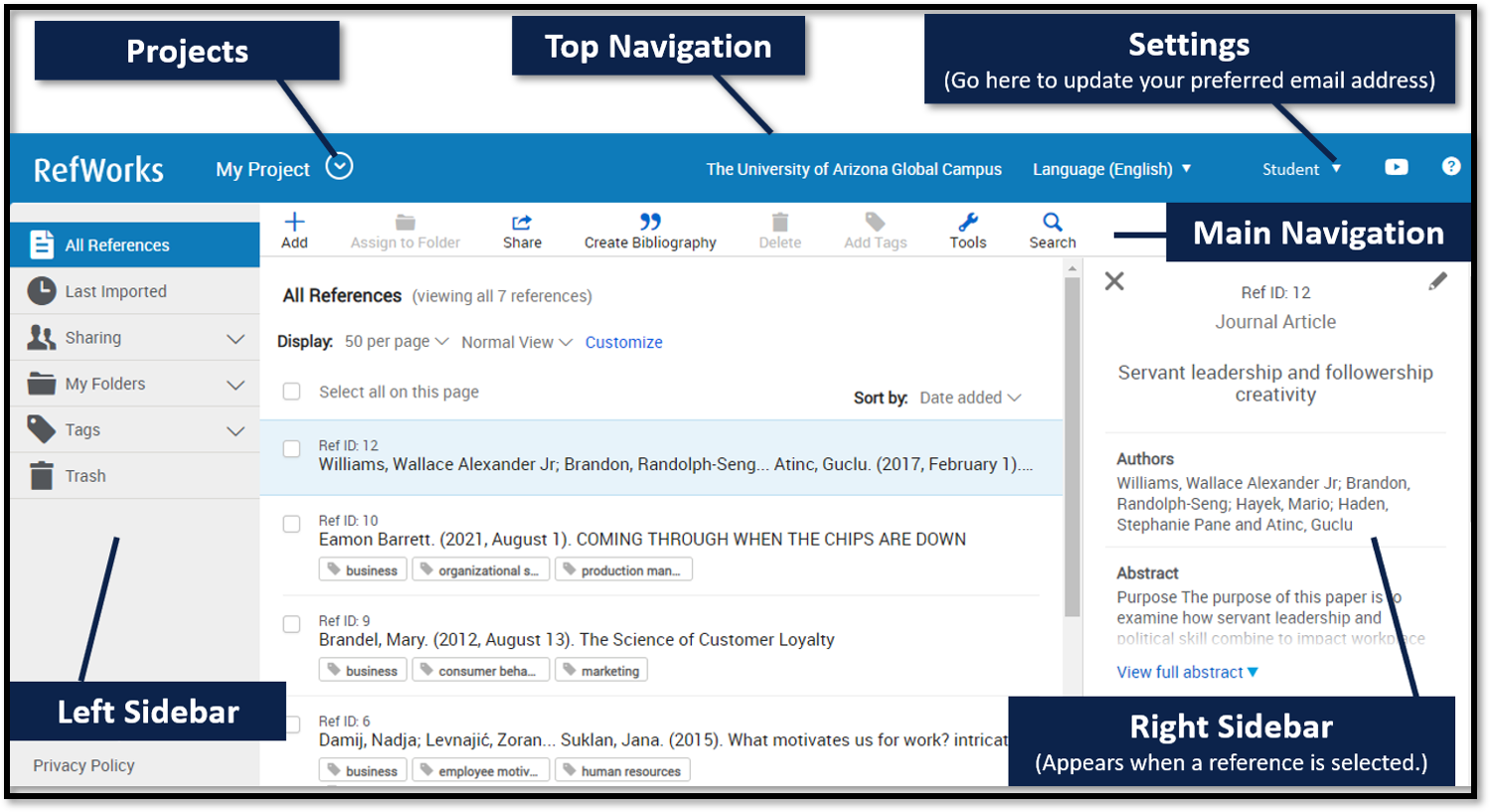Click the Assign to Folder icon
The width and height of the screenshot is (1490, 812).
click(406, 222)
